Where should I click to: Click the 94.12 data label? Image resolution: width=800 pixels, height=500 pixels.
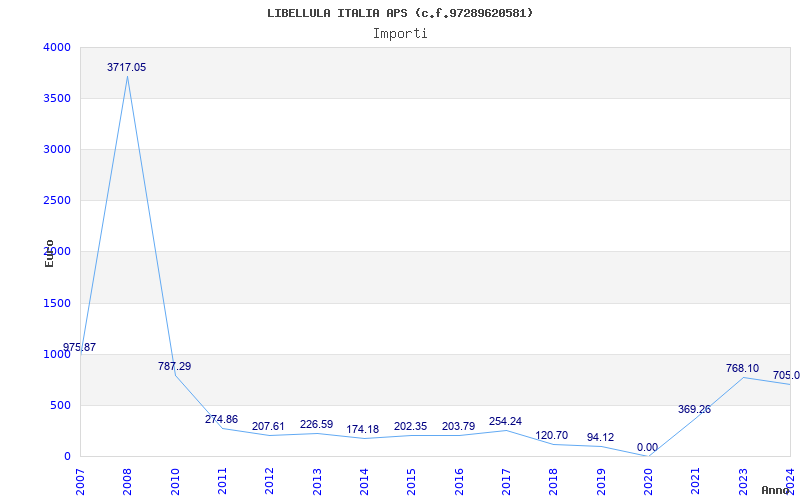[x=601, y=438]
